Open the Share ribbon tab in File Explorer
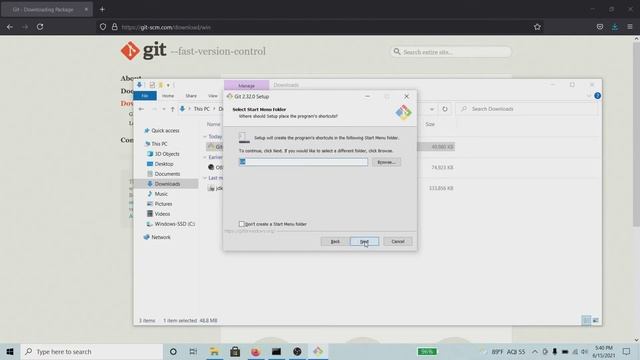The width and height of the screenshot is (640, 360). click(x=191, y=96)
